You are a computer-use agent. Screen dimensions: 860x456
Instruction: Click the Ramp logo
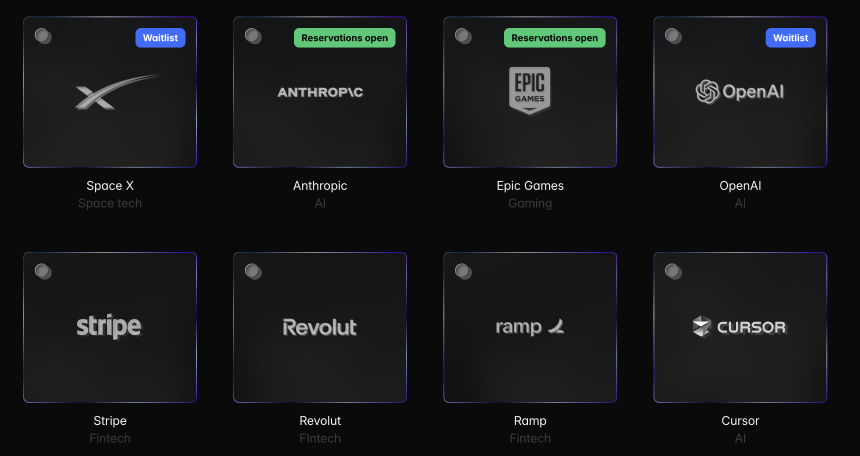point(530,327)
